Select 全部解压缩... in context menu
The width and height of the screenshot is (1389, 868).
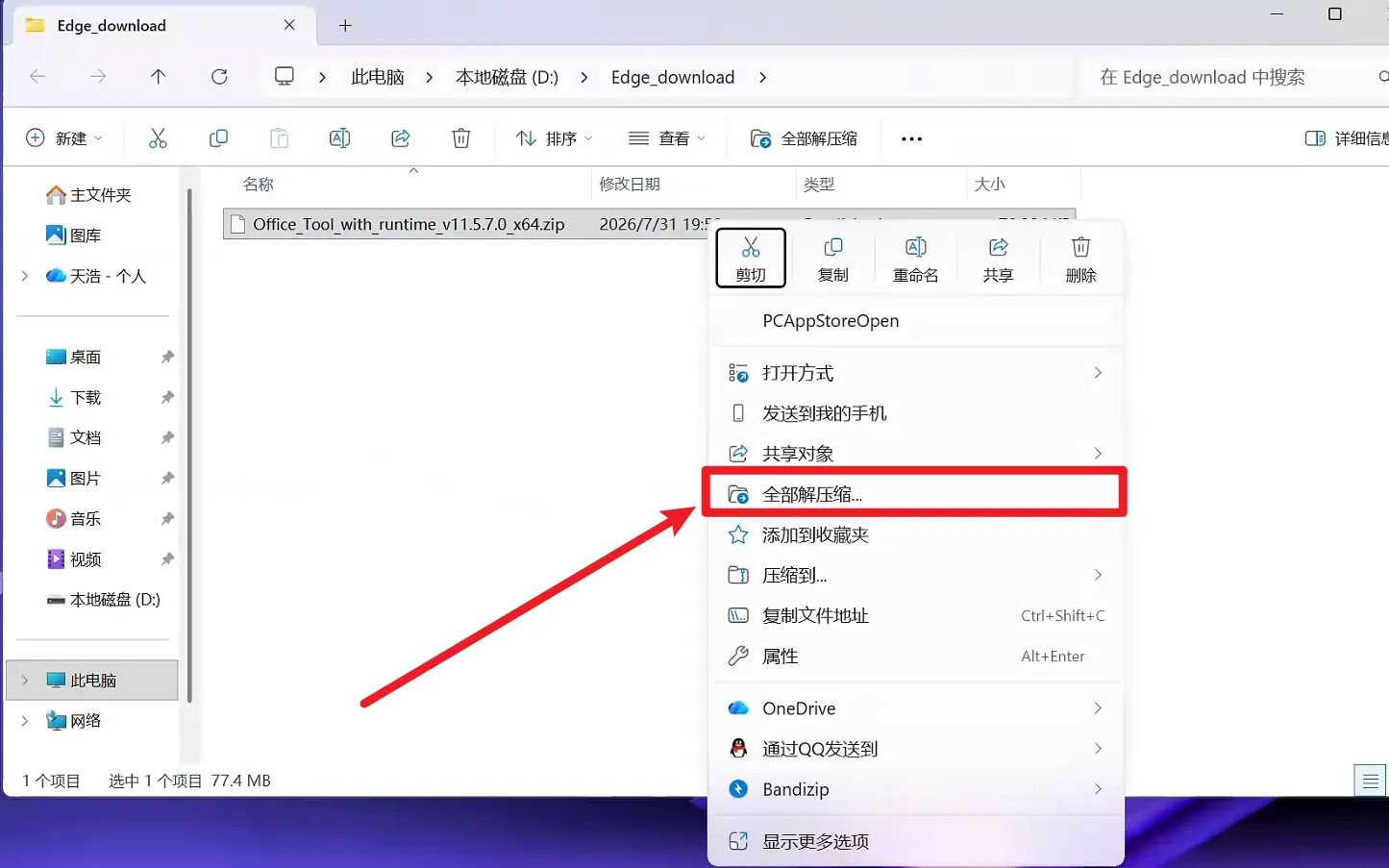point(916,494)
